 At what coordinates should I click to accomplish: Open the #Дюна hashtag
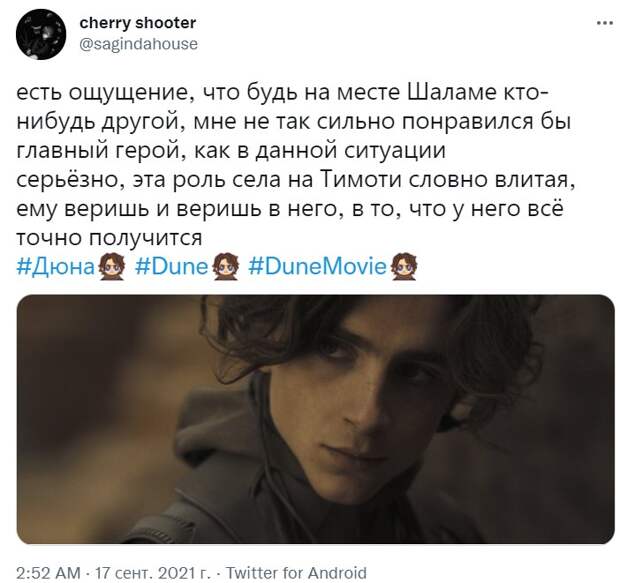(56, 267)
